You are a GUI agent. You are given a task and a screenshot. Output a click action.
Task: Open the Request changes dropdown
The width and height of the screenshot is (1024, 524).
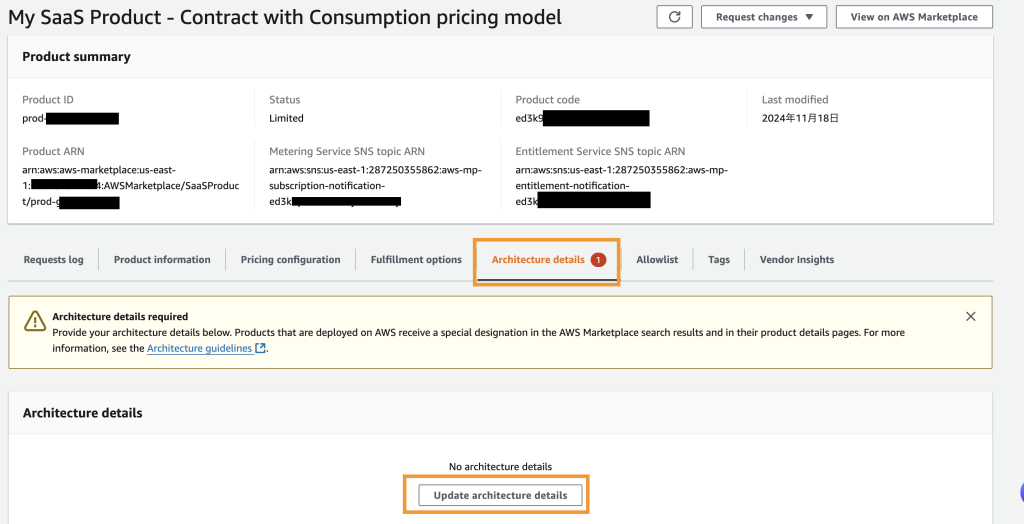coord(764,17)
